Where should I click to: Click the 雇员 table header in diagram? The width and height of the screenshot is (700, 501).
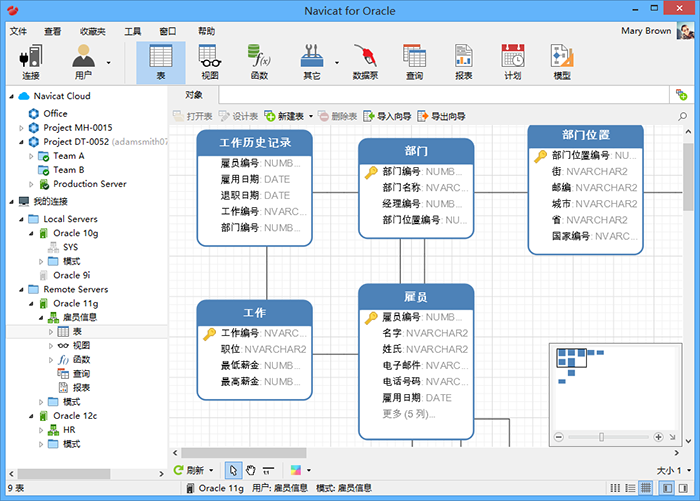pos(416,297)
